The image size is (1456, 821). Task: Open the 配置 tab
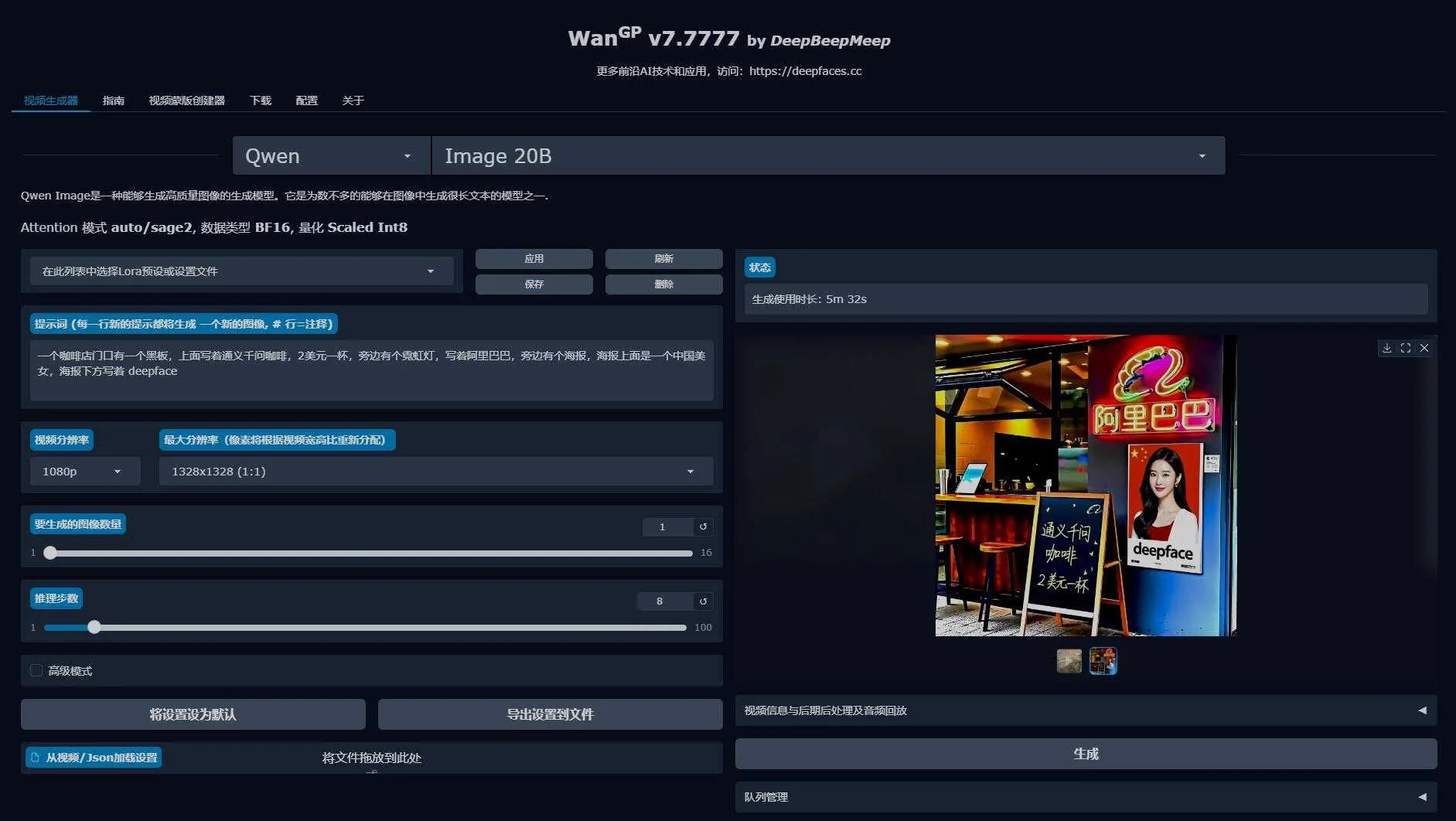click(x=307, y=100)
